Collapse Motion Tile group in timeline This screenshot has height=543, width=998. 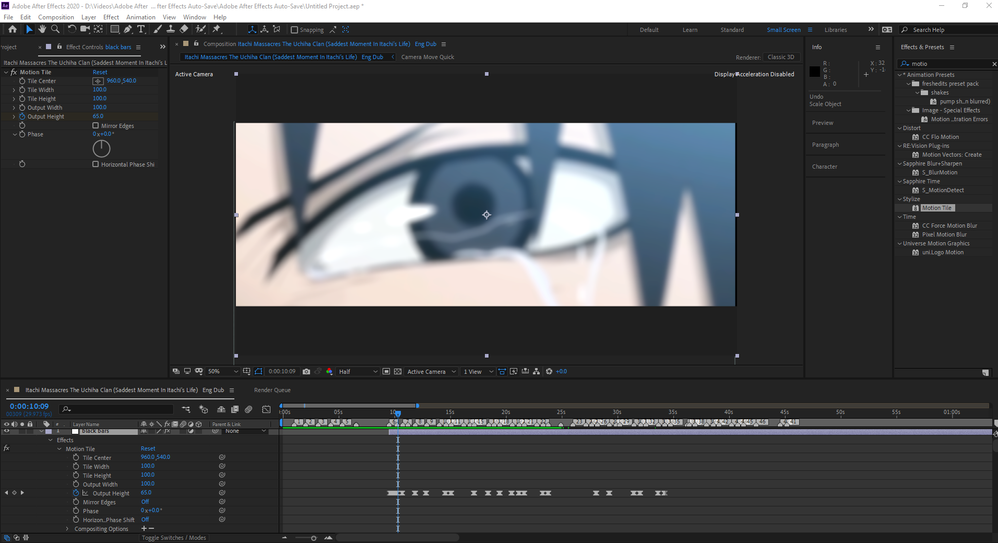tap(59, 449)
